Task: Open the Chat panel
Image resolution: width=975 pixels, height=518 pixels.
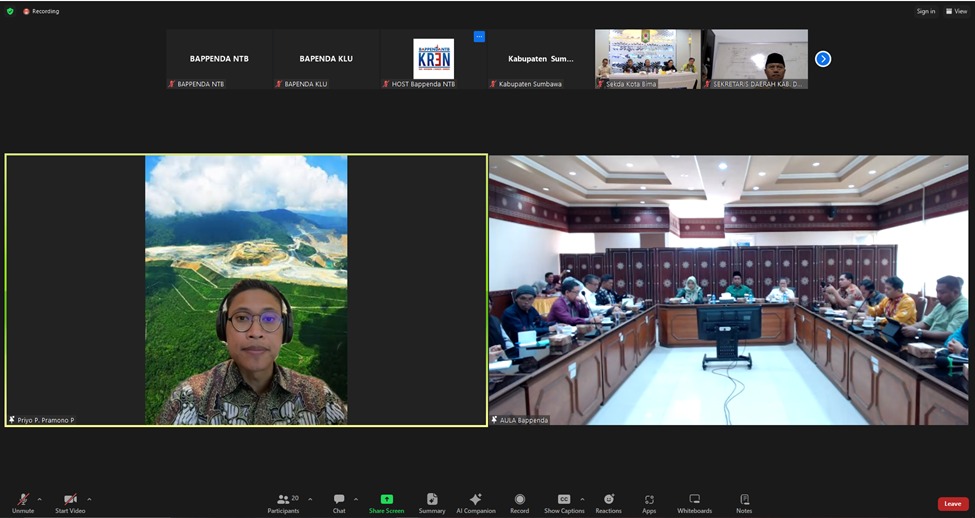Action: click(x=339, y=502)
